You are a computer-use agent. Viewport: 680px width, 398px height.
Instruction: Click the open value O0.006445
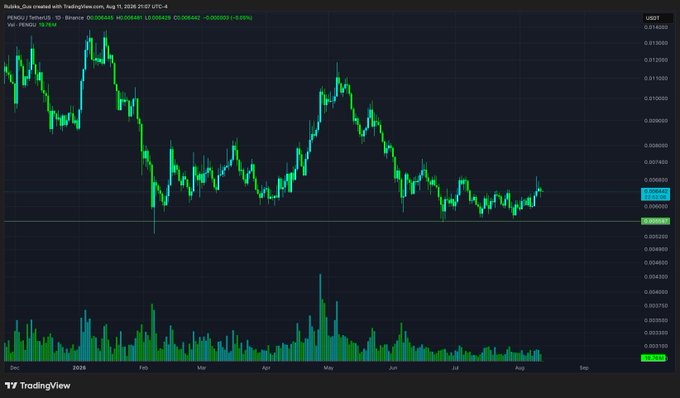pyautogui.click(x=100, y=18)
